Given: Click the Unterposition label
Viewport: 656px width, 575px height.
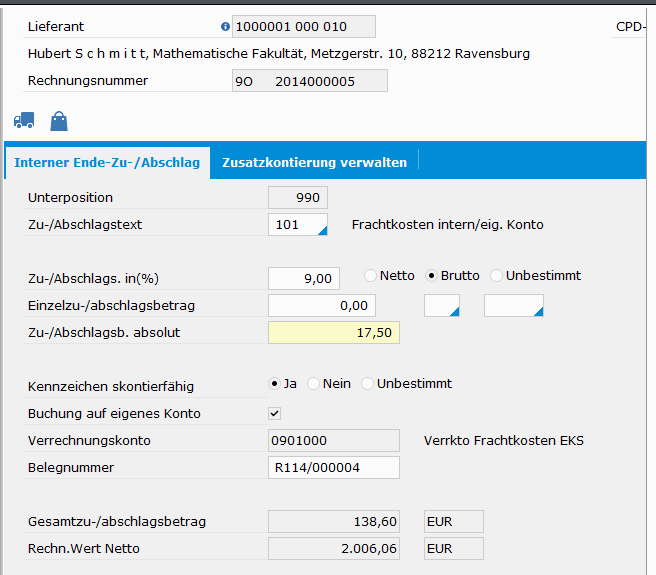Looking at the screenshot, I should coord(70,198).
